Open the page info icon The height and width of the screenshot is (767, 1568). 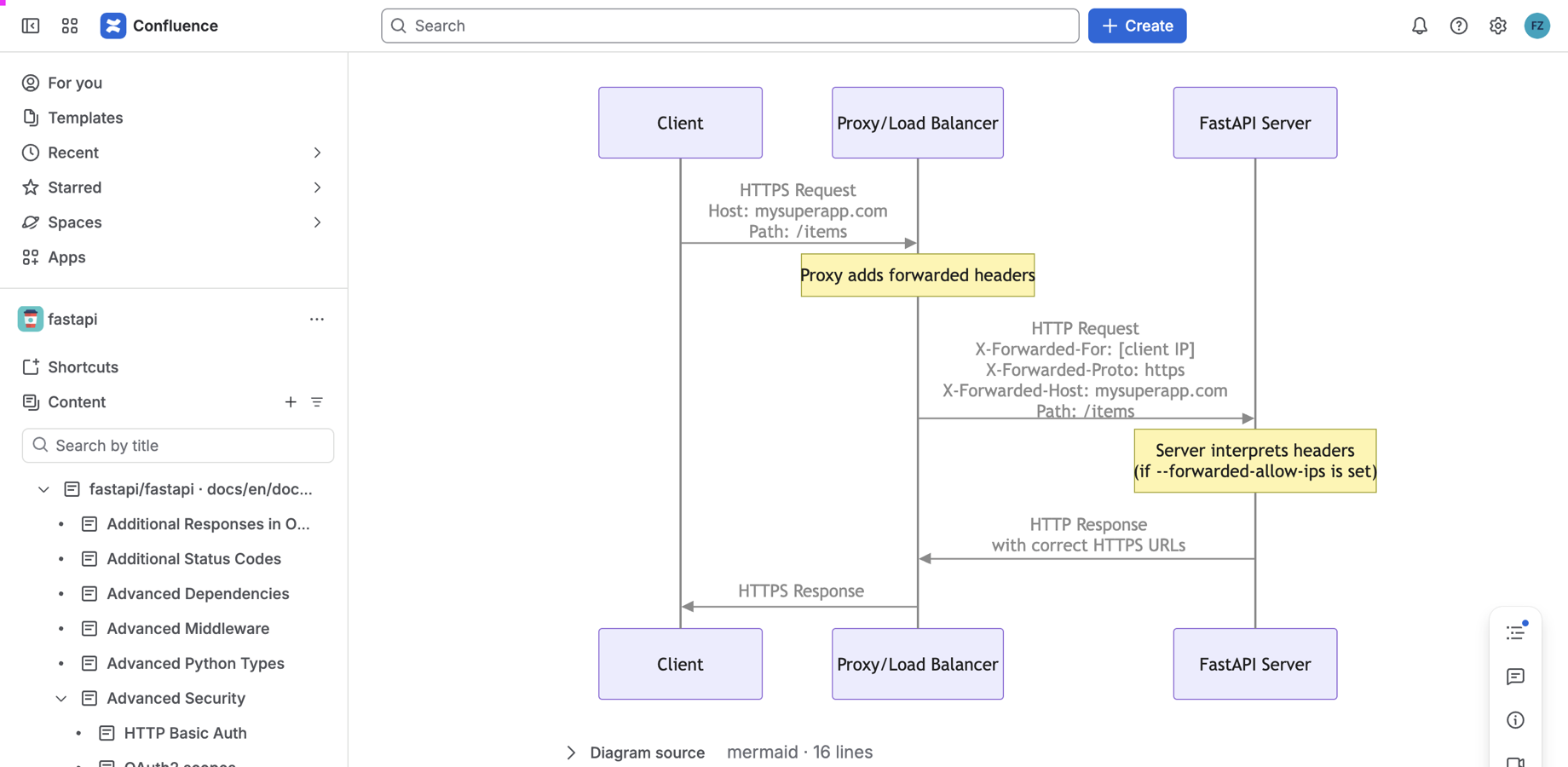[x=1515, y=720]
